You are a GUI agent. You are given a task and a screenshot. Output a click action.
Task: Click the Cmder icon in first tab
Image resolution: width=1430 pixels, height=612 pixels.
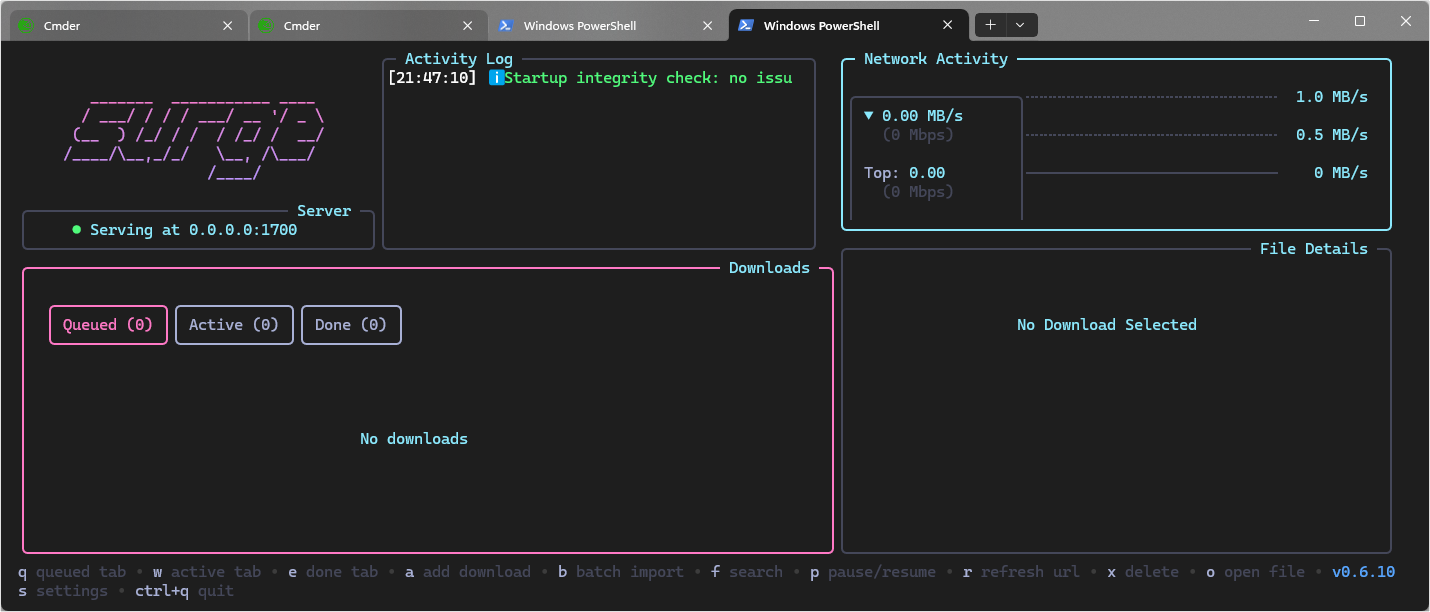point(26,25)
